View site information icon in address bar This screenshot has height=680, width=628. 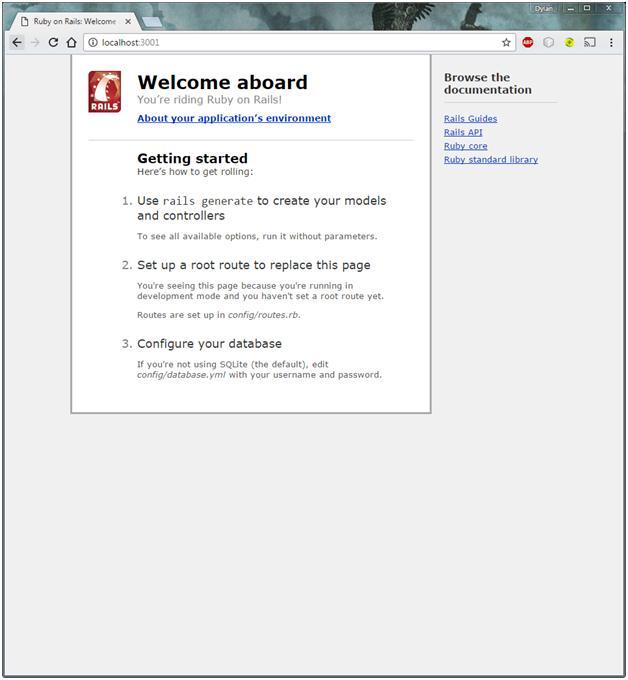click(93, 42)
